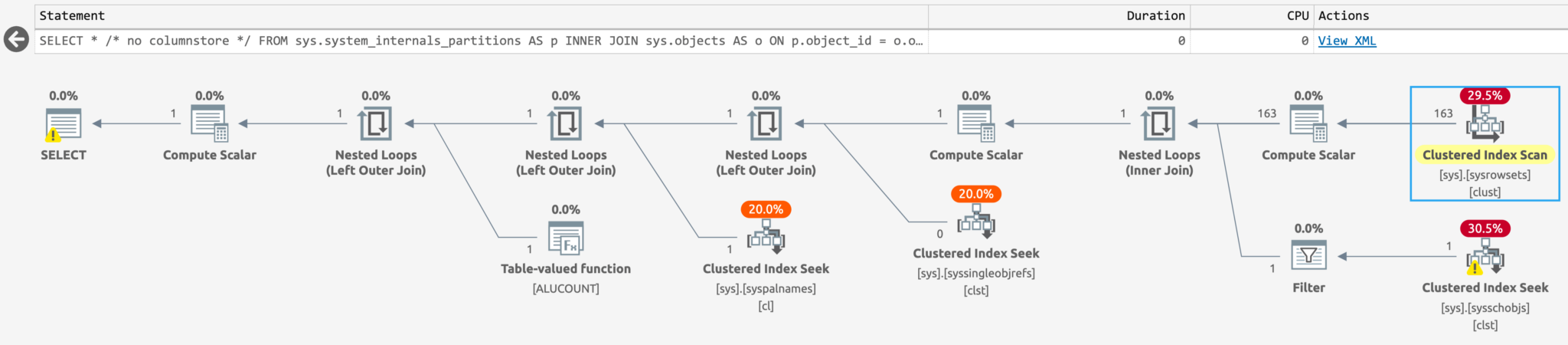This screenshot has width=1568, height=345.
Task: Click the back arrow button
Action: click(16, 40)
